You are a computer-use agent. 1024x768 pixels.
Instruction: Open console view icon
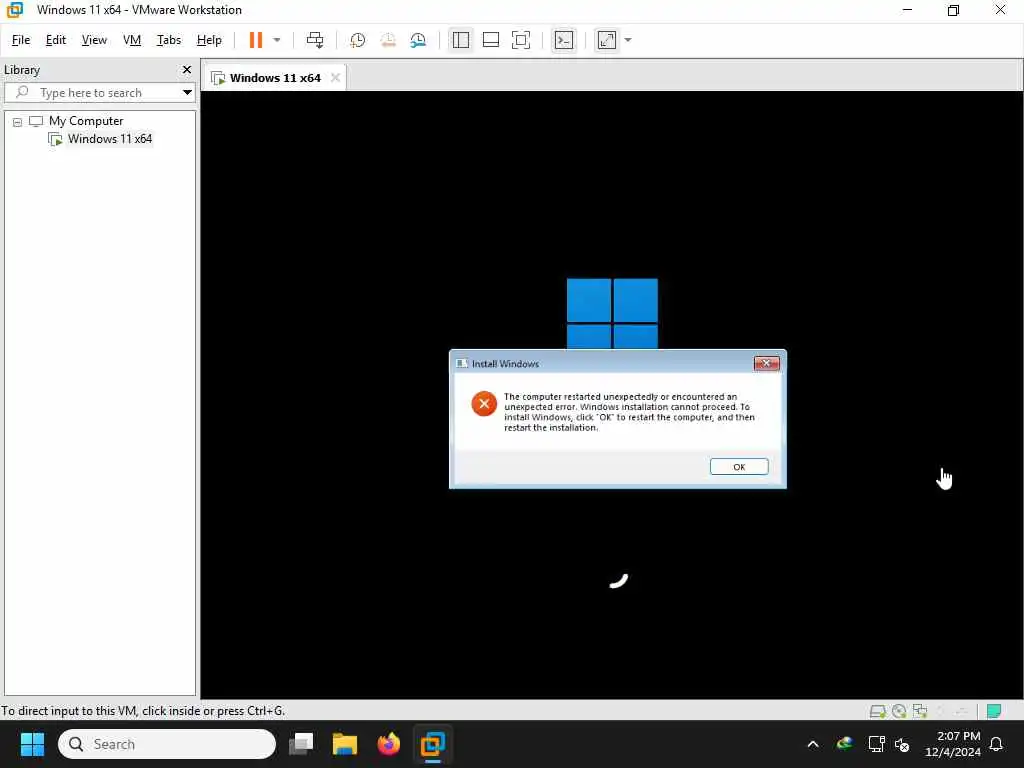point(564,40)
